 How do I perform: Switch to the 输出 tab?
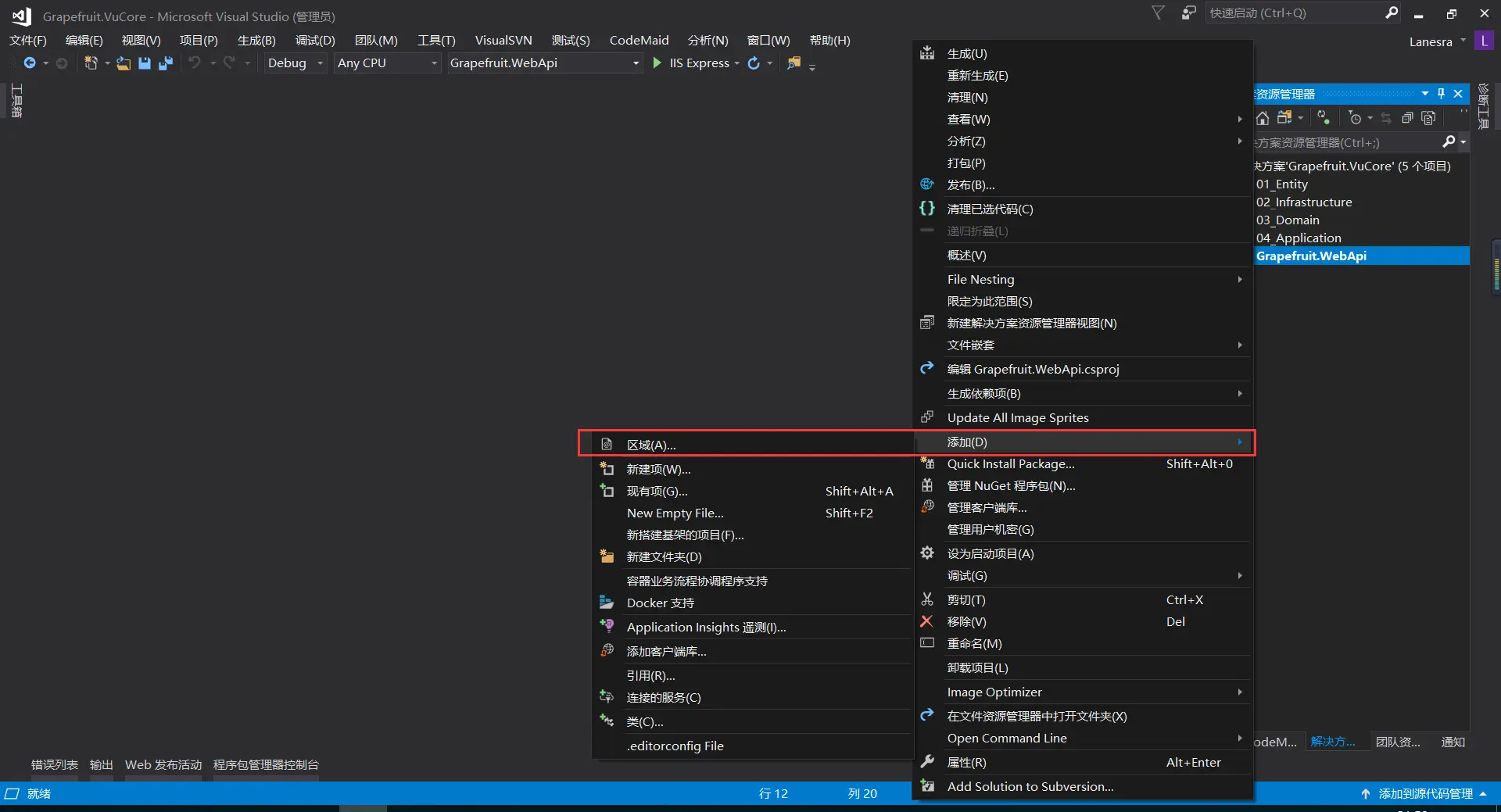coord(102,764)
